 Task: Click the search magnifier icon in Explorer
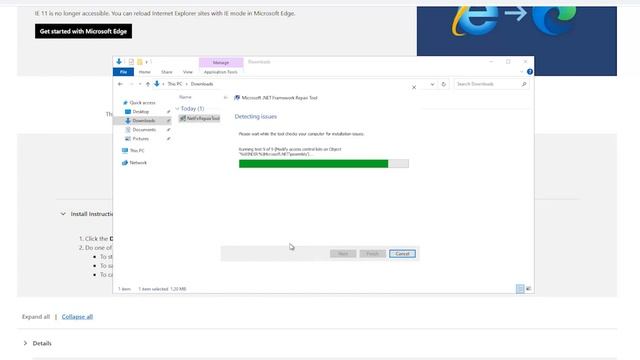click(x=524, y=84)
